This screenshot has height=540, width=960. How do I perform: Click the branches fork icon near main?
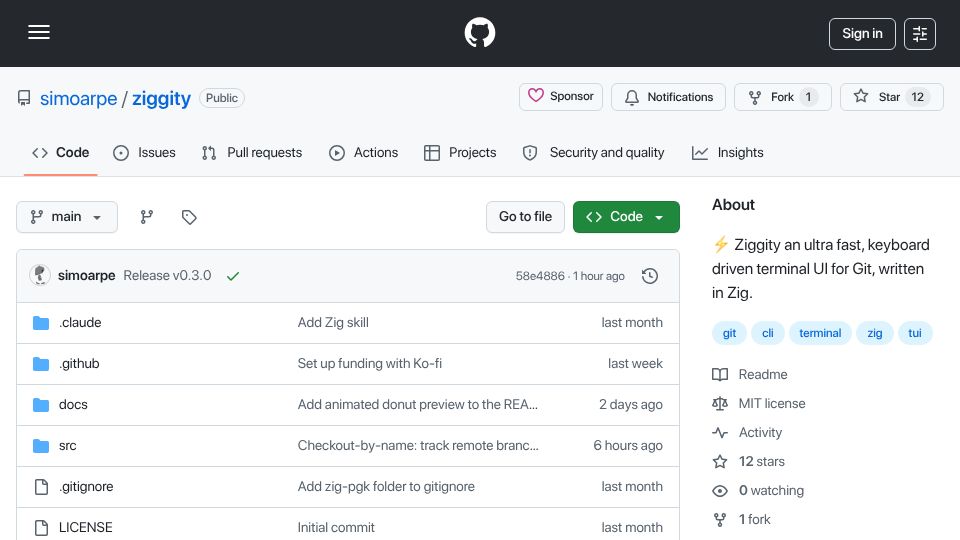(146, 217)
